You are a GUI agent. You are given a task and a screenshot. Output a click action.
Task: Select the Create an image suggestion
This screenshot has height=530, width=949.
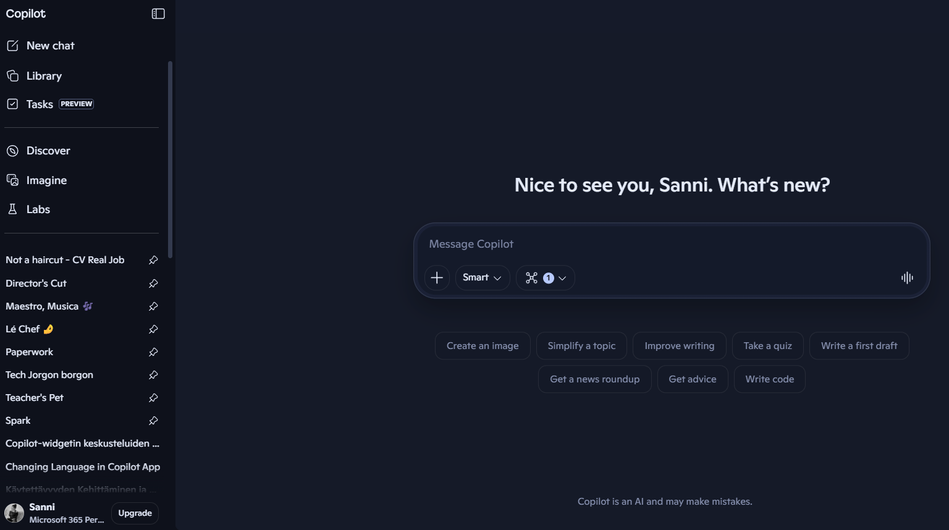pyautogui.click(x=482, y=345)
